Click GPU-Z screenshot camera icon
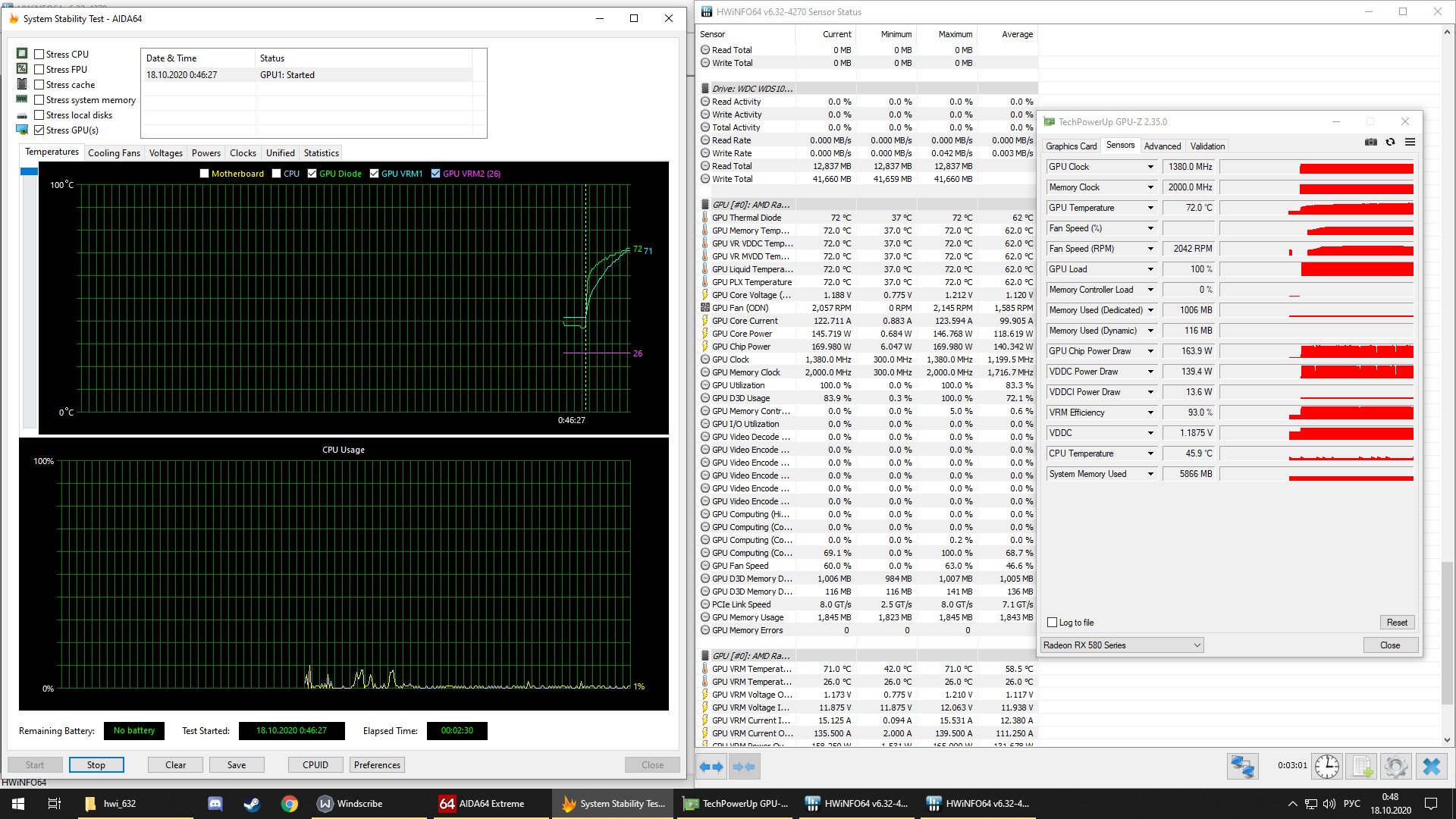 1370,142
